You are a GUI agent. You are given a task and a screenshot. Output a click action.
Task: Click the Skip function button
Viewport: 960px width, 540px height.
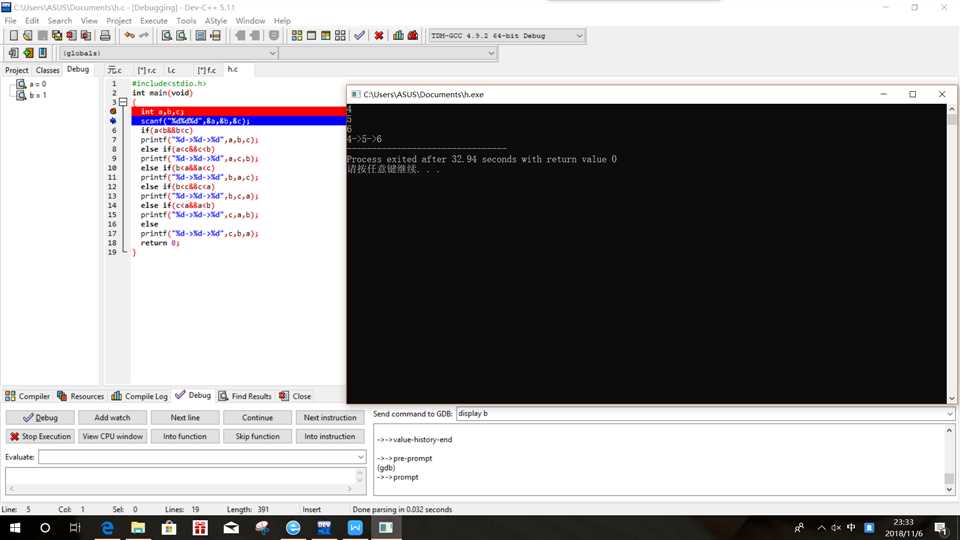click(x=257, y=437)
